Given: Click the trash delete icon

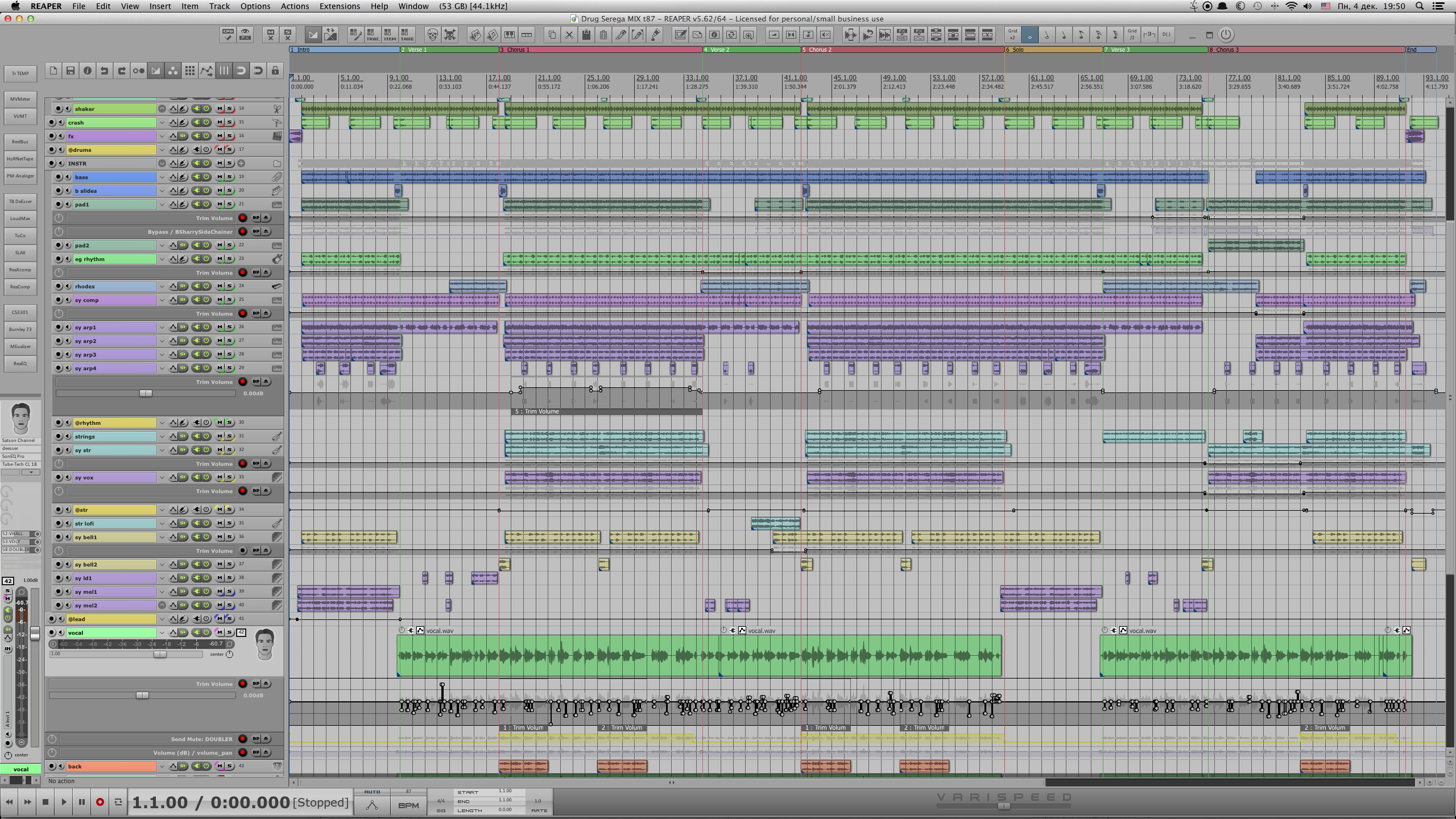Looking at the screenshot, I should click(603, 35).
